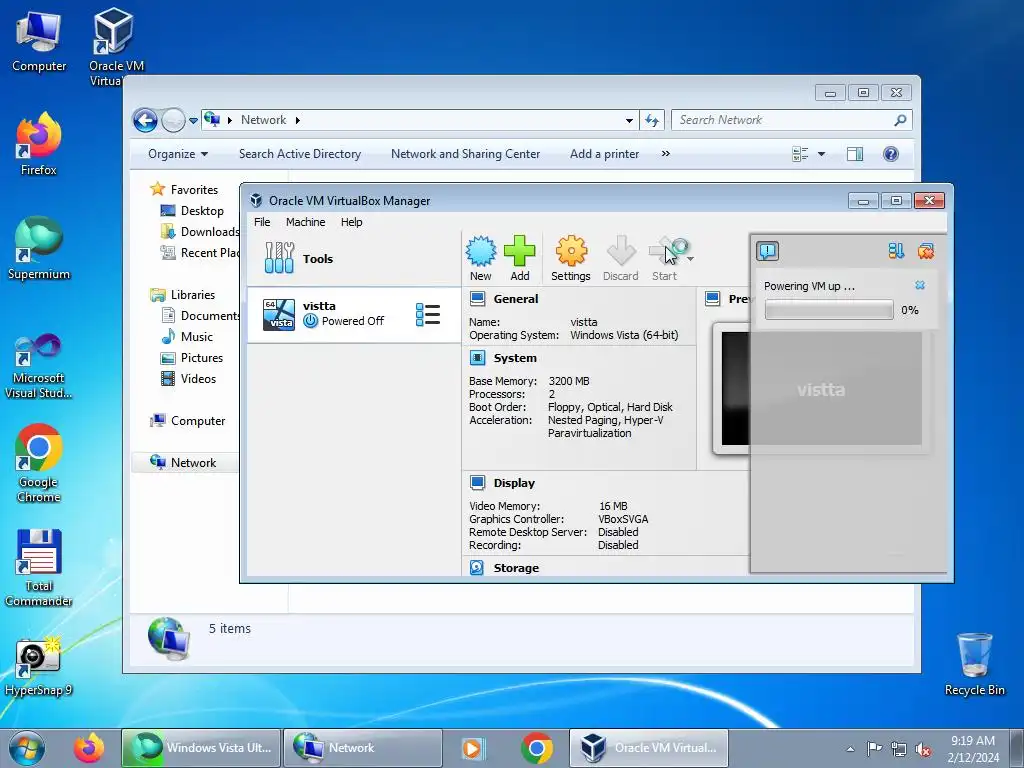
Task: Open the Supermium desktop shortcut
Action: pos(39,248)
